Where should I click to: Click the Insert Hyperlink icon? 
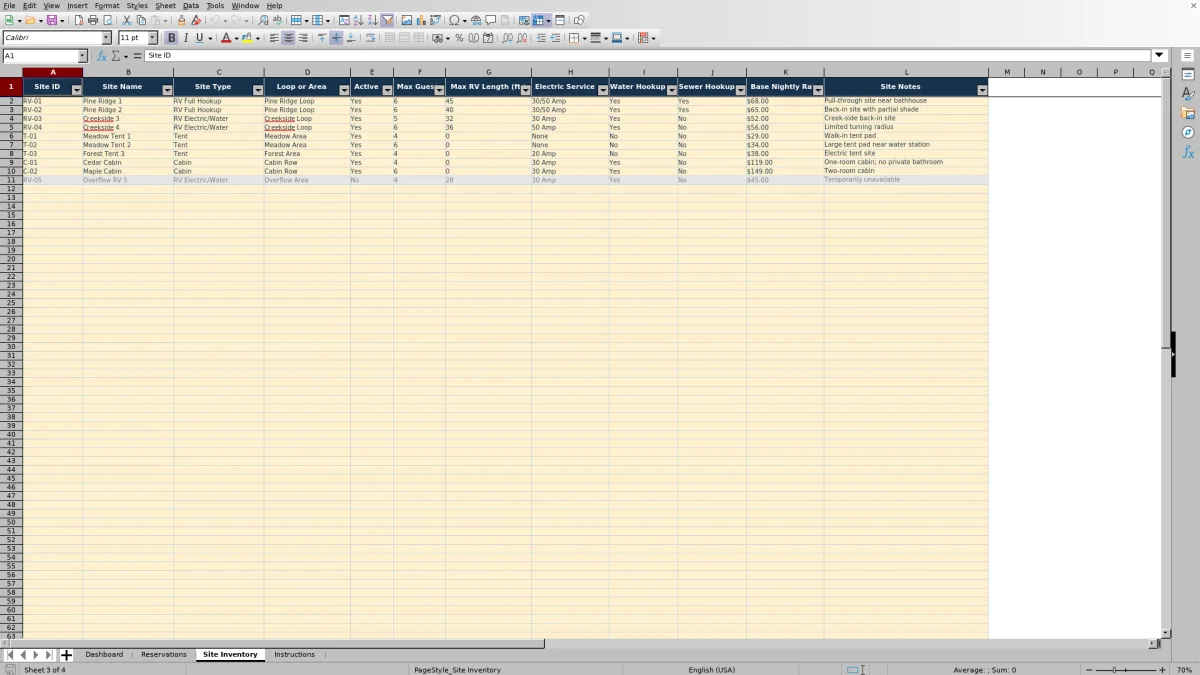pos(476,20)
